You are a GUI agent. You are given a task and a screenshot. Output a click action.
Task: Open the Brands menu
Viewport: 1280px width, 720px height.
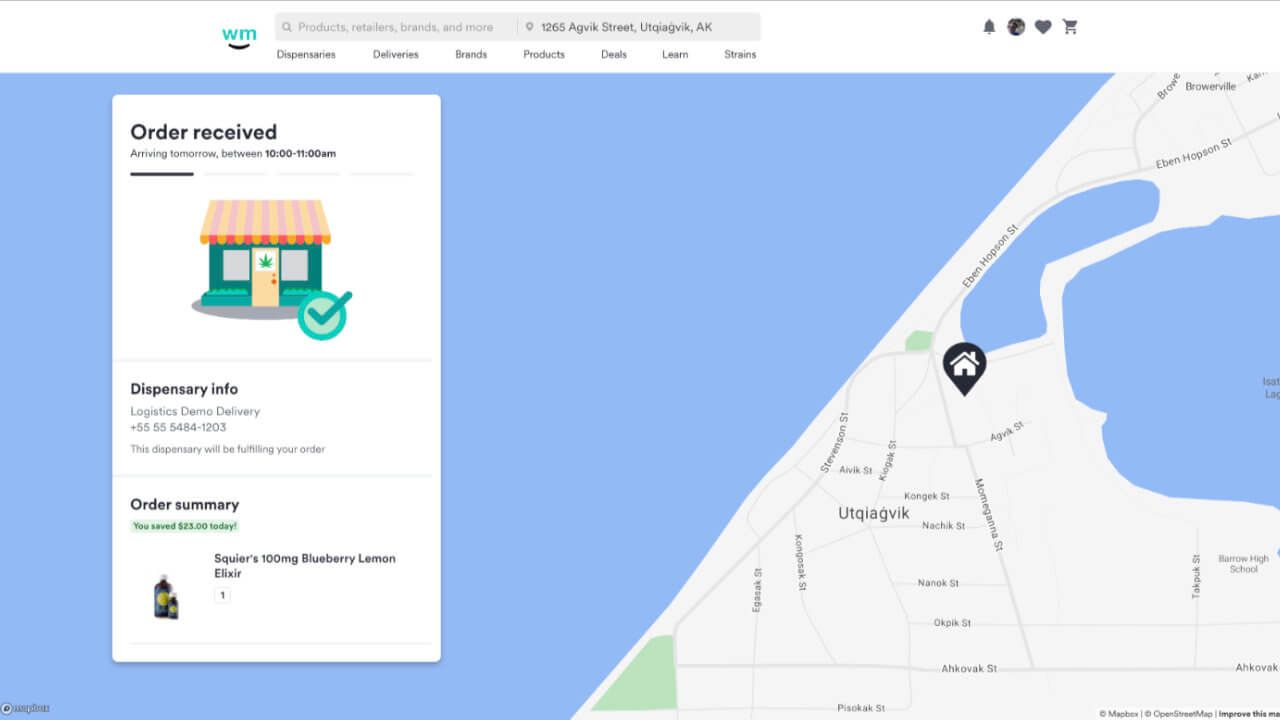(x=471, y=54)
